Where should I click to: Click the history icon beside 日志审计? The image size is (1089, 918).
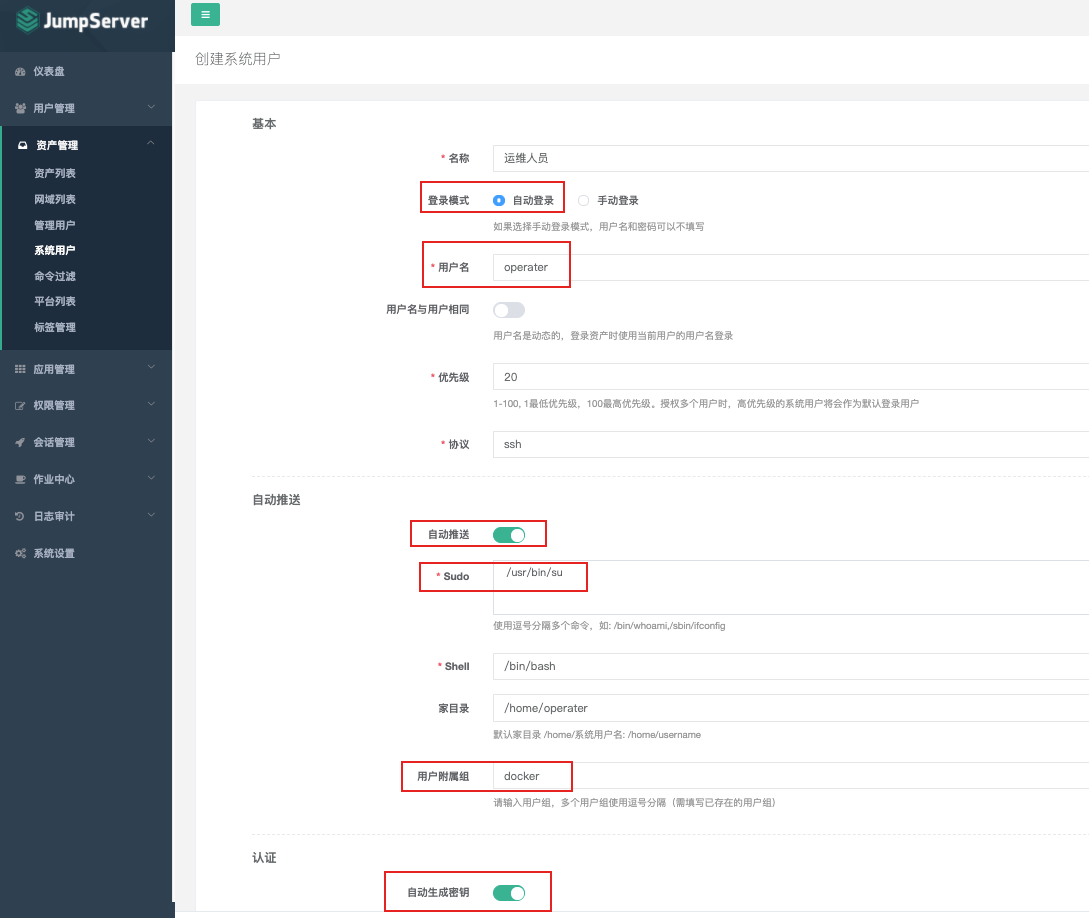(20, 516)
